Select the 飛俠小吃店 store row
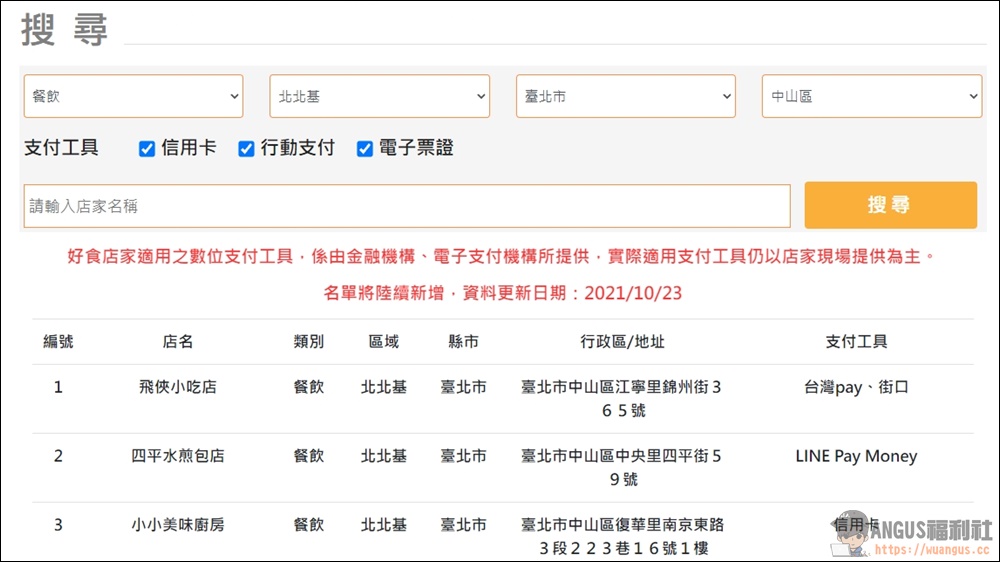The width and height of the screenshot is (1000, 562). 178,387
